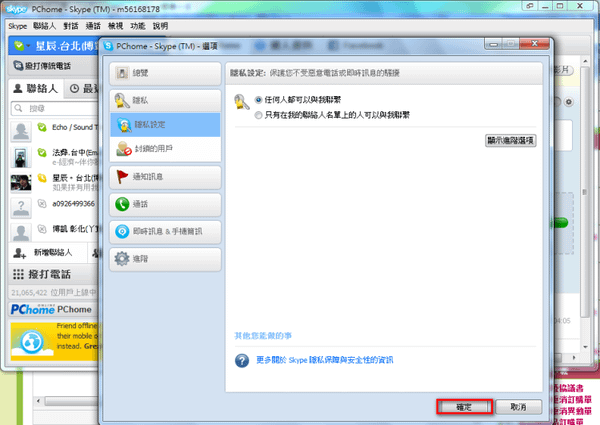Open the online status dropdown in main window
Image resolution: width=600 pixels, height=425 pixels.
[22, 46]
